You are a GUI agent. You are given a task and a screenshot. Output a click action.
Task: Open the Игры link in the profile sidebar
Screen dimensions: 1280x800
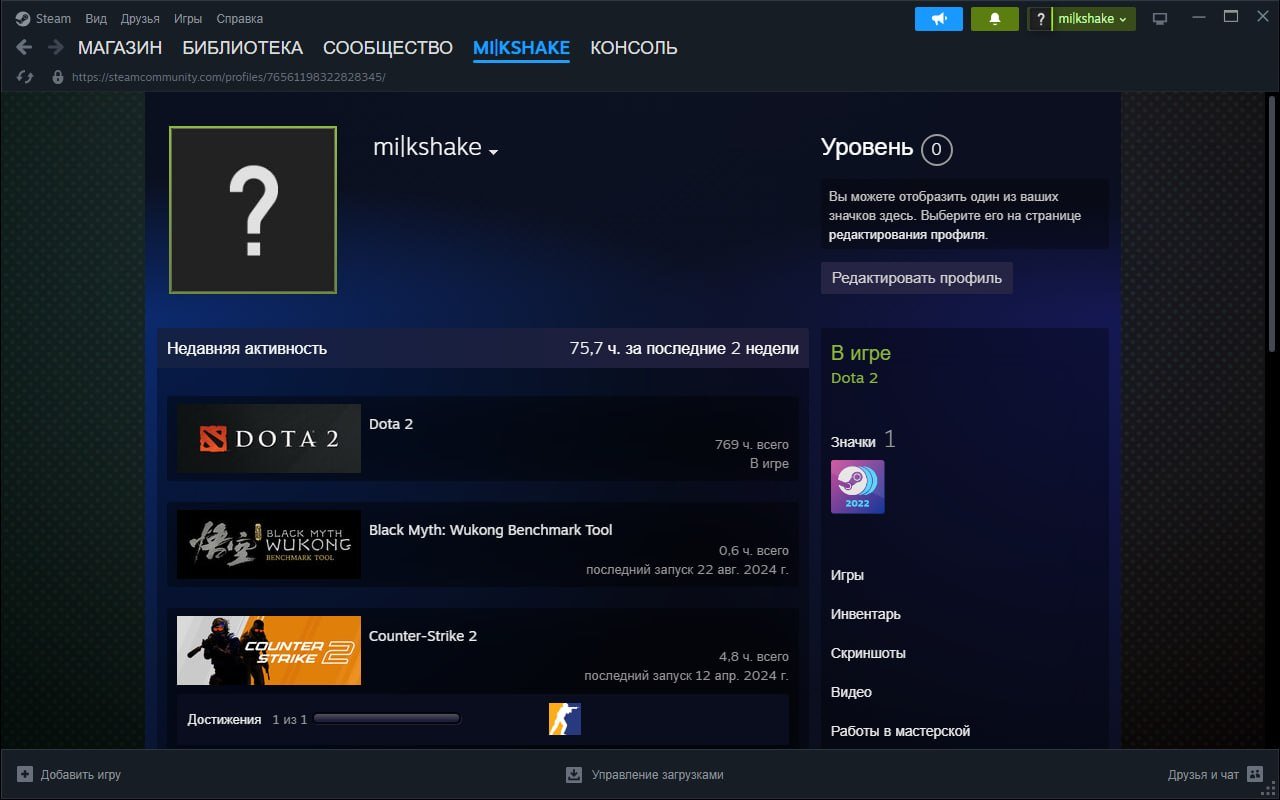pyautogui.click(x=847, y=575)
